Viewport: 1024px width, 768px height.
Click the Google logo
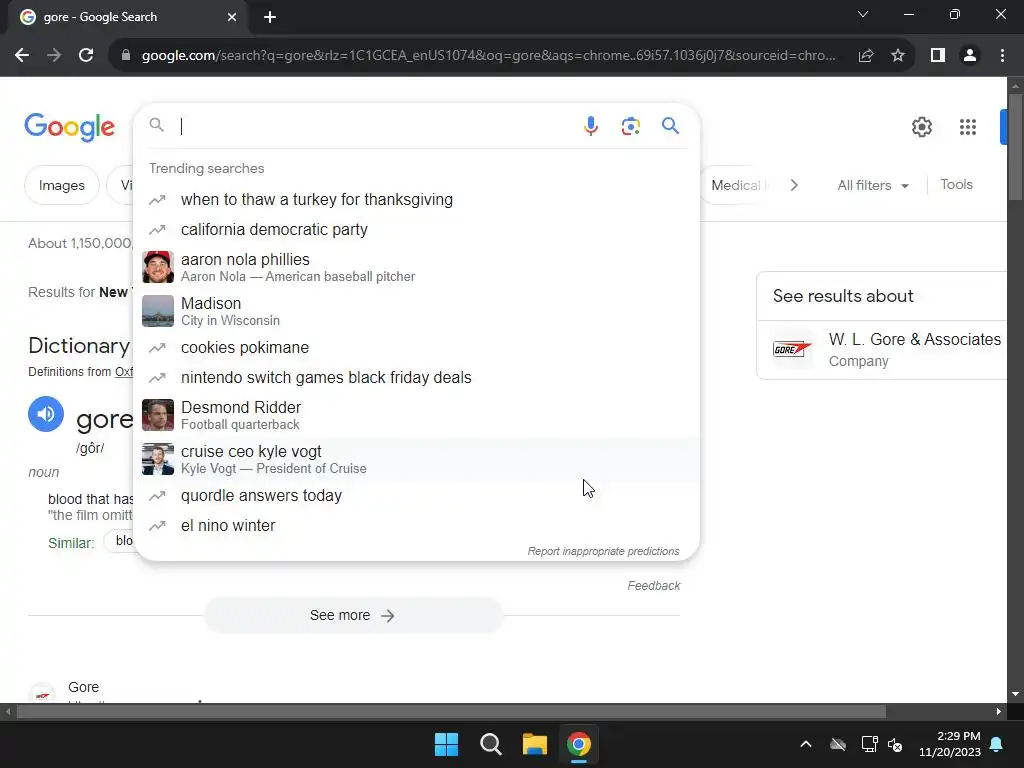70,127
